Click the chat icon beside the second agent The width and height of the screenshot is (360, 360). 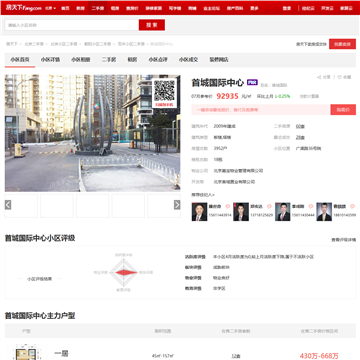[269, 206]
